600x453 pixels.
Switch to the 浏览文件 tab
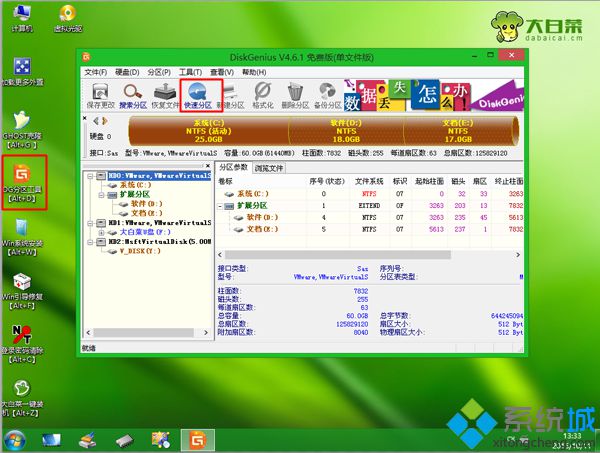tap(269, 168)
